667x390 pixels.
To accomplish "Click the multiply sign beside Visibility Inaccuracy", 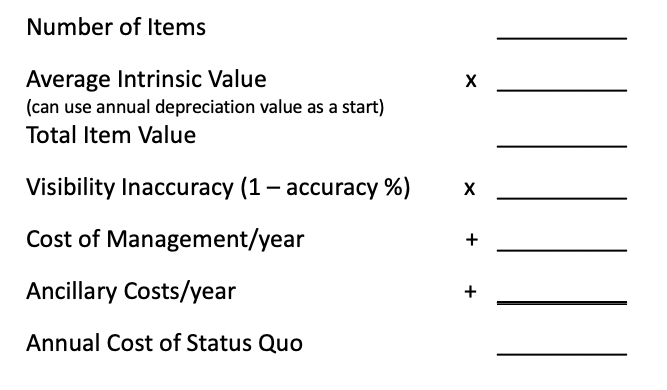I will (470, 188).
